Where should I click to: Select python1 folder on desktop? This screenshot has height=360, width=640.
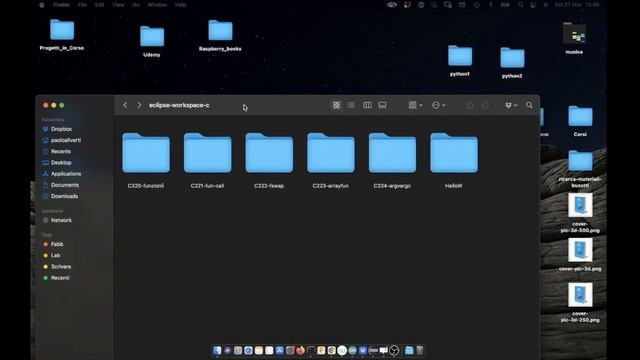[460, 56]
